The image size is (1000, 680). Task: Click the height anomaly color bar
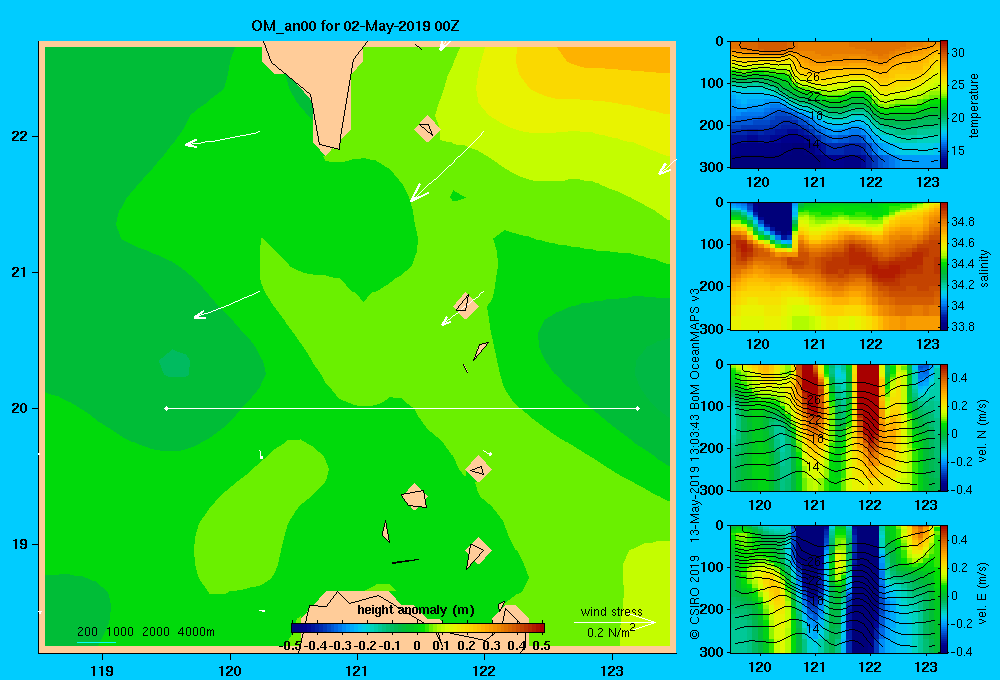pyautogui.click(x=418, y=628)
